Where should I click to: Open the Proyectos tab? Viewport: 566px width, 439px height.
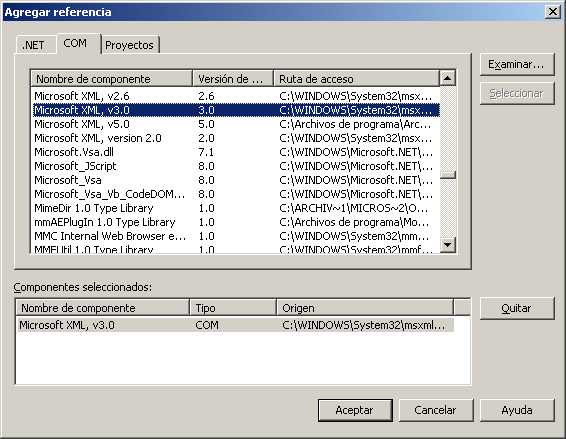point(130,45)
